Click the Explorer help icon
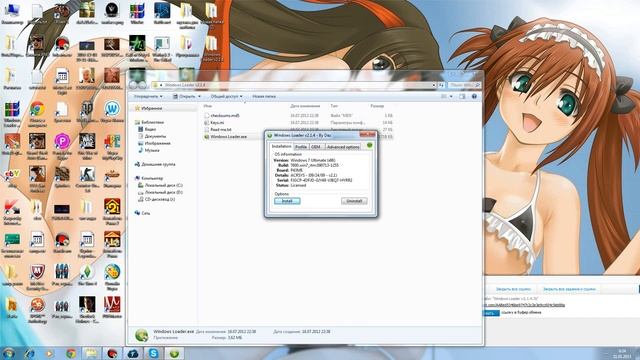640x360 pixels. click(x=474, y=96)
